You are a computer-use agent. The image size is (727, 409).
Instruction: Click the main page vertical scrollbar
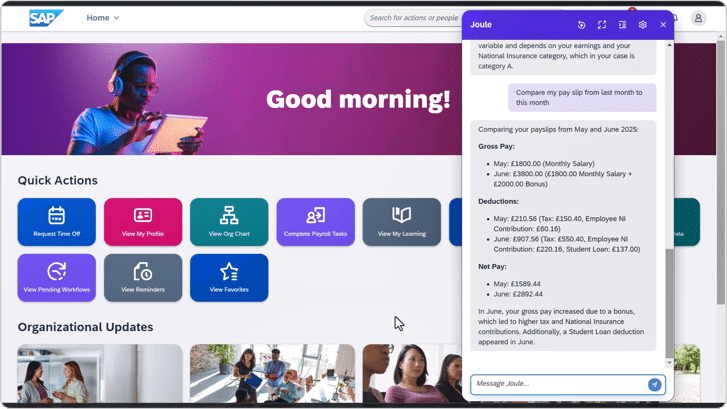(x=721, y=172)
